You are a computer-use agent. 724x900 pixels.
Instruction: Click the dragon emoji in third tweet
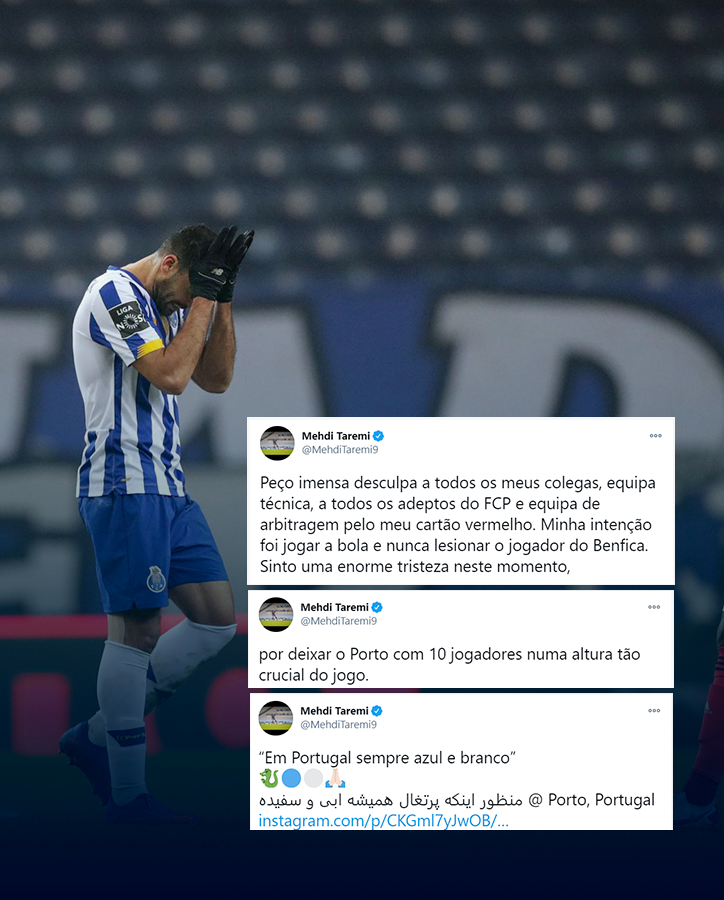point(269,778)
